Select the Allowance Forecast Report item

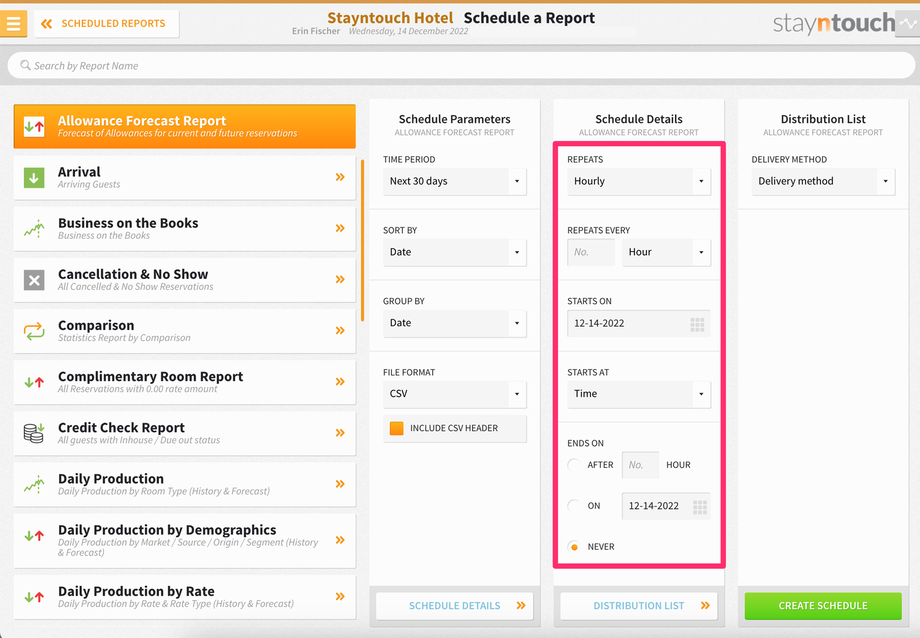(x=185, y=126)
